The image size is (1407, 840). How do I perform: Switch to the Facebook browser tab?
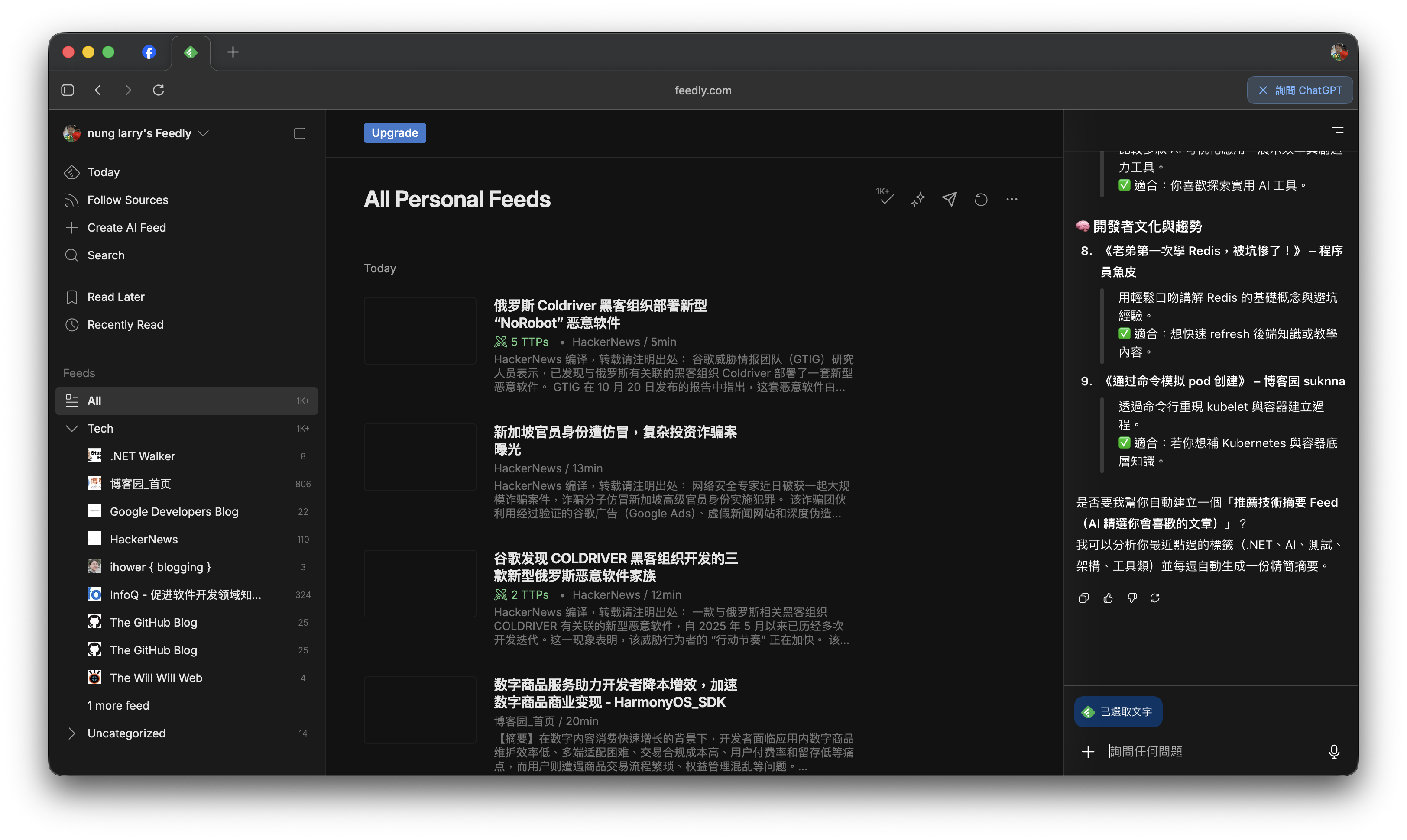[149, 52]
